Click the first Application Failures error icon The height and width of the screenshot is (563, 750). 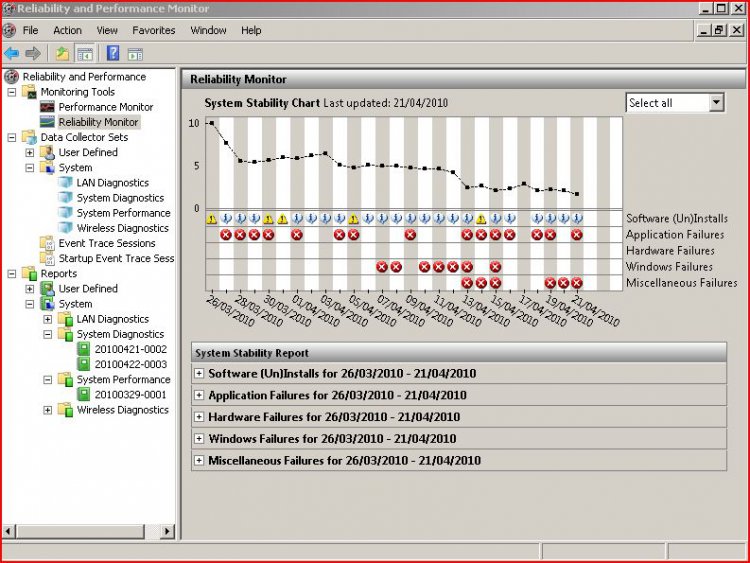tap(226, 235)
